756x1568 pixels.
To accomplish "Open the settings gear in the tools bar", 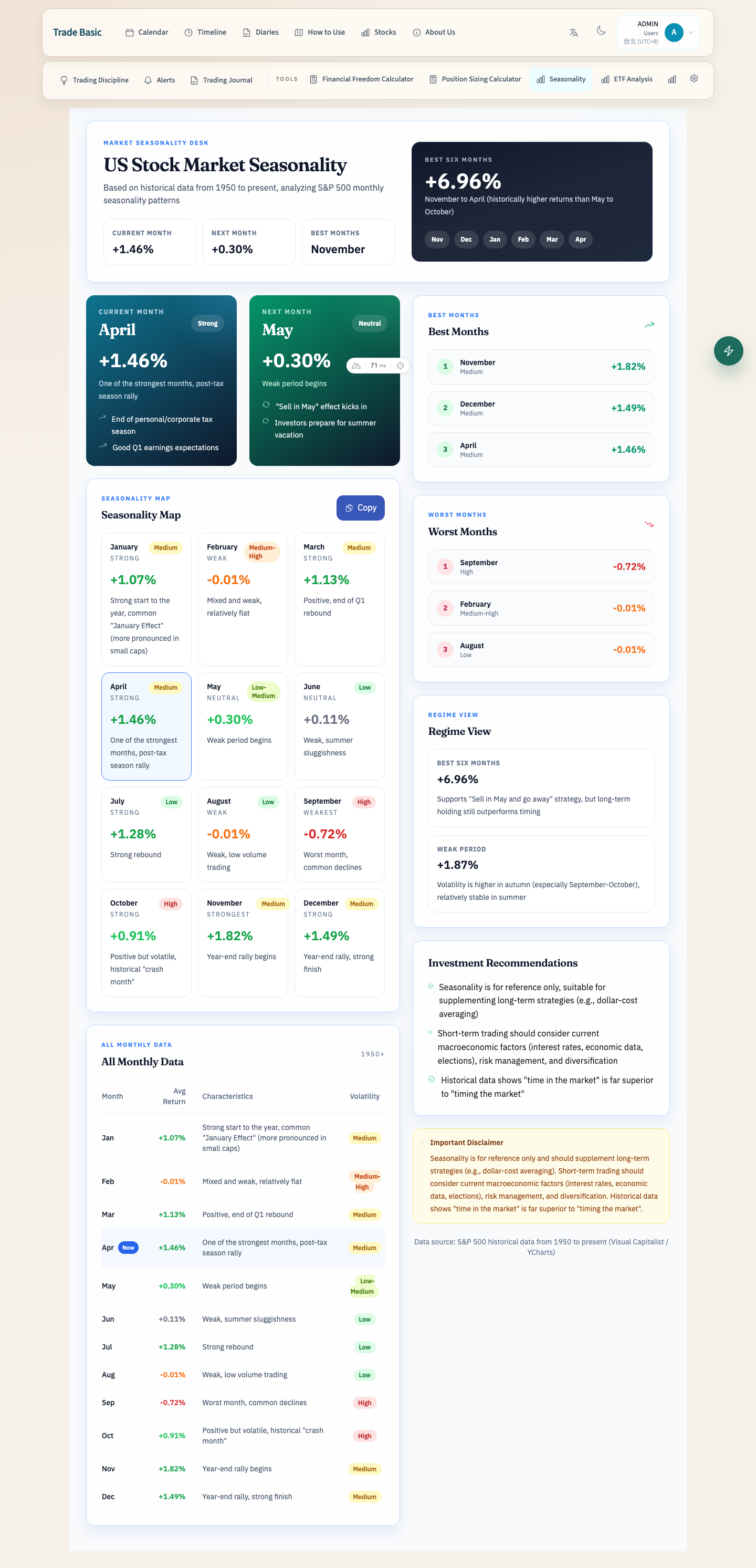I will 694,78.
